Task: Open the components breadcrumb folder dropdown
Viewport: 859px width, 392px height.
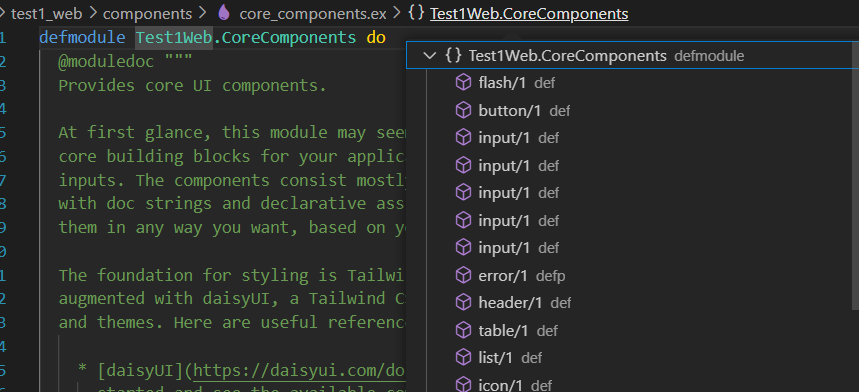Action: coord(147,14)
